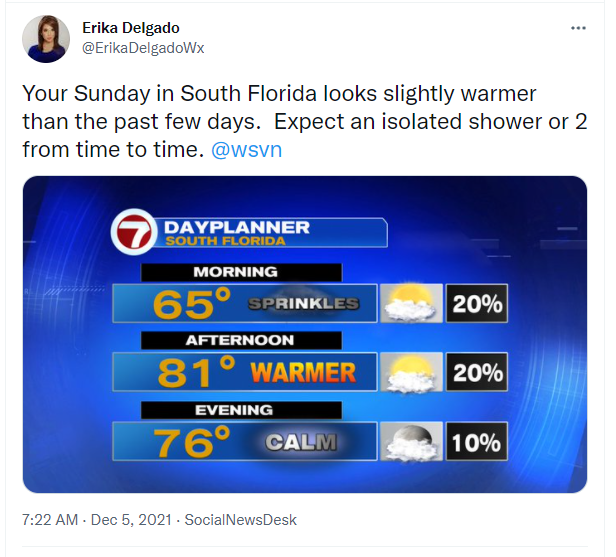Screen dimensions: 616x557
Task: Click the 81° WARMER afternoon bar
Action: pos(245,372)
